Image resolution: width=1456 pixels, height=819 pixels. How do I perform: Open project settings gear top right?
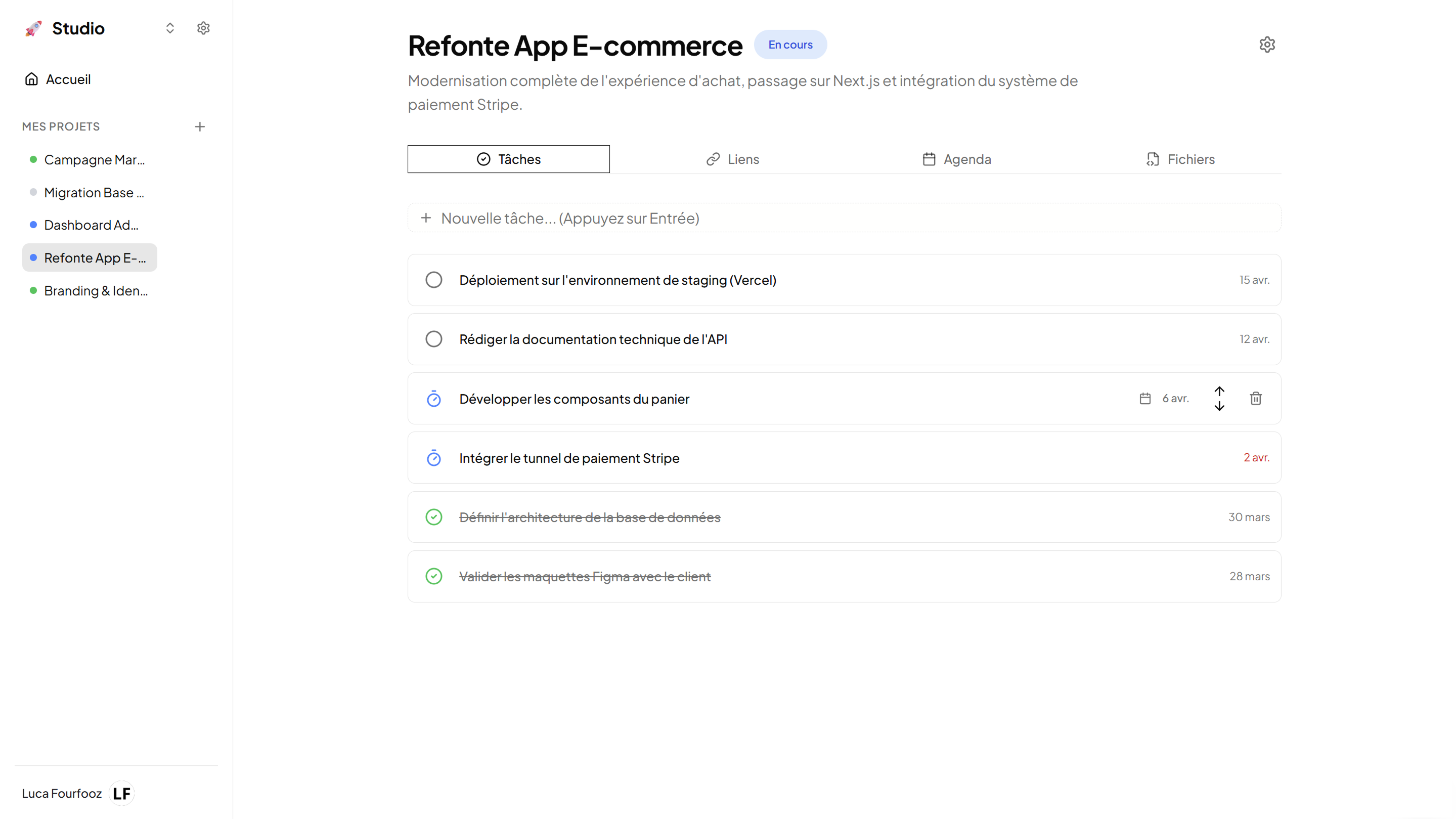[x=1267, y=45]
